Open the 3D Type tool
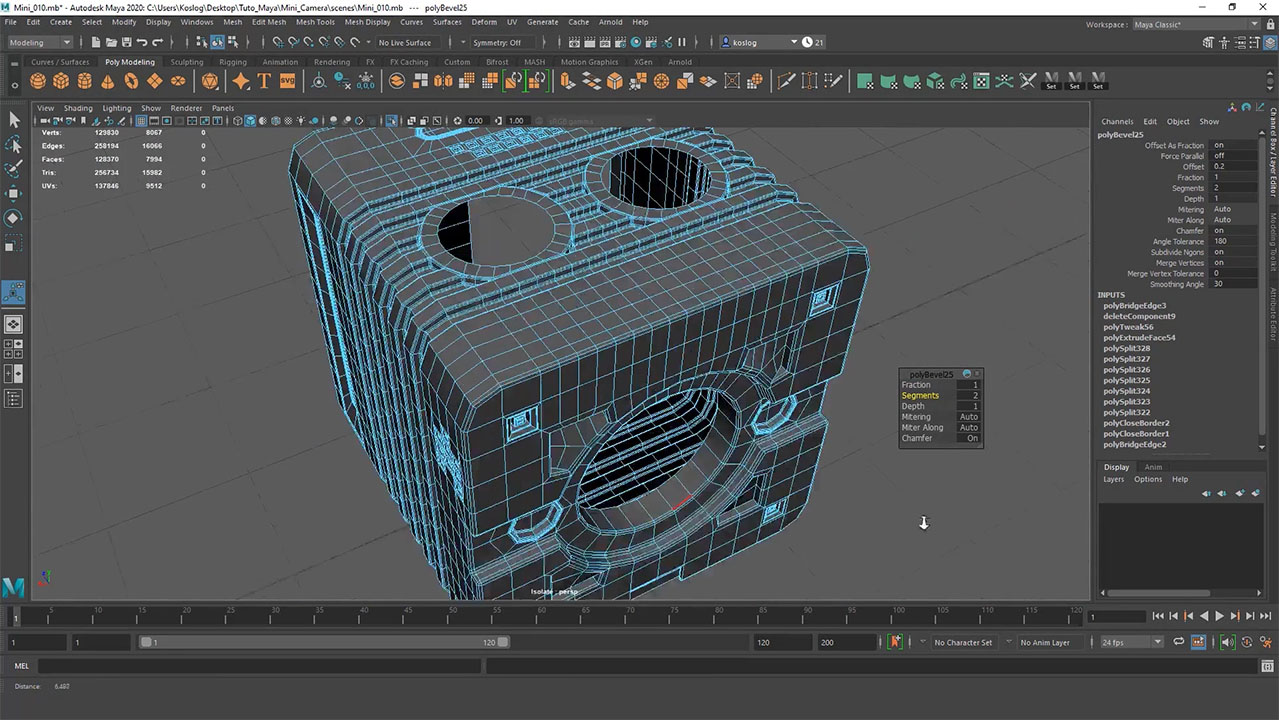1279x720 pixels. tap(264, 81)
